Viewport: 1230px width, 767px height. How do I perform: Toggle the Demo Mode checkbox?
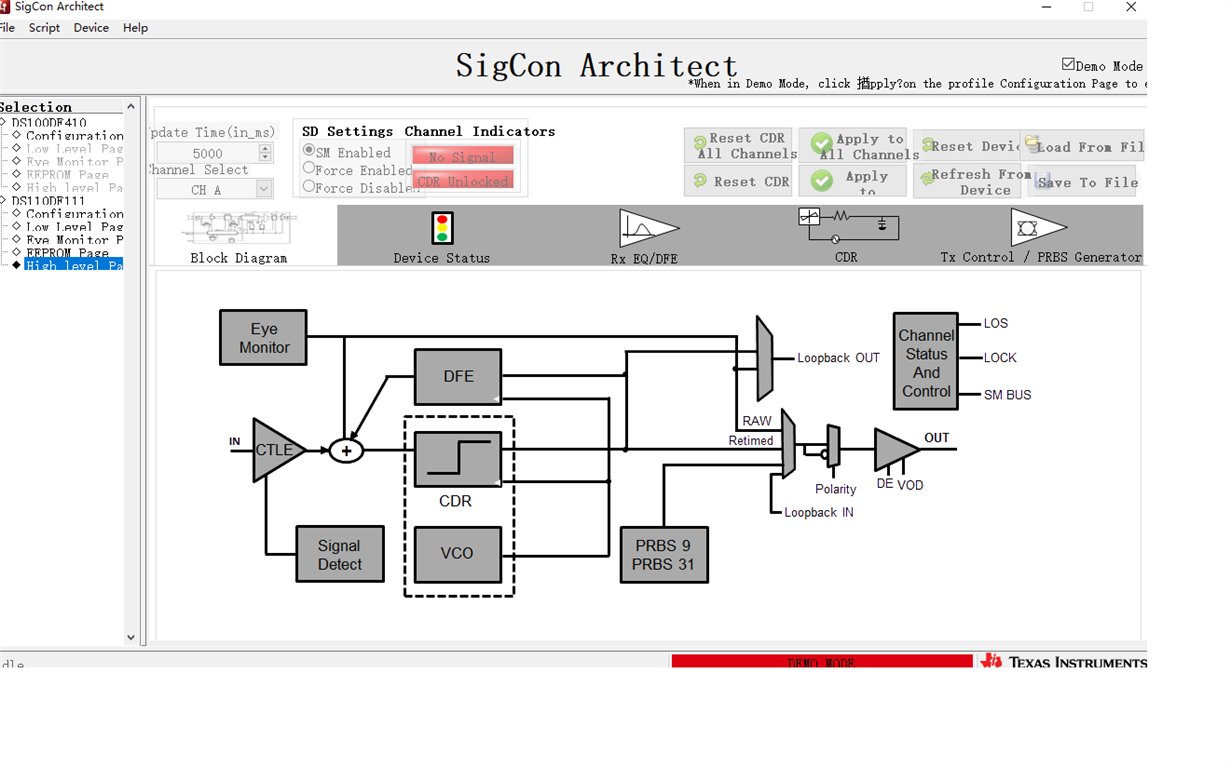[x=1068, y=64]
